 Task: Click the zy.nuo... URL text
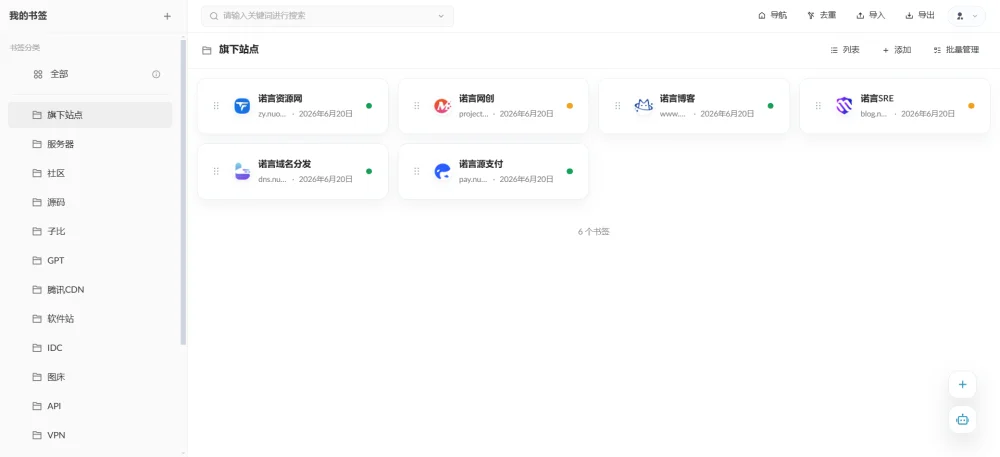click(x=272, y=114)
